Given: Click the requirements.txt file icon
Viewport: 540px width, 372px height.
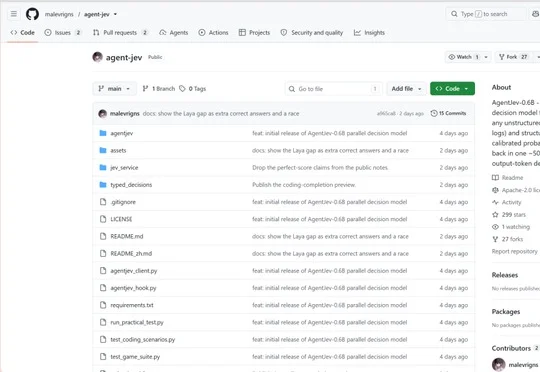Looking at the screenshot, I should pos(103,305).
